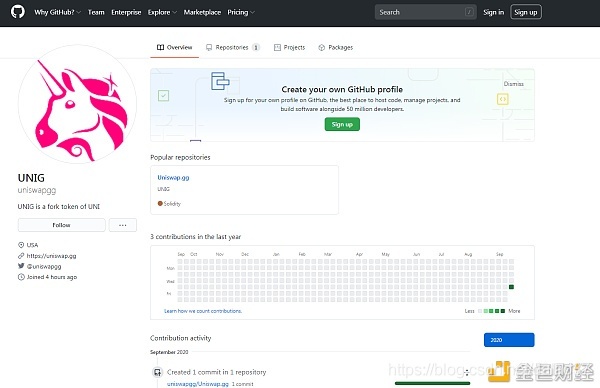Click the Contribution activity heading
Screen dimensions: 600x388
point(181,338)
